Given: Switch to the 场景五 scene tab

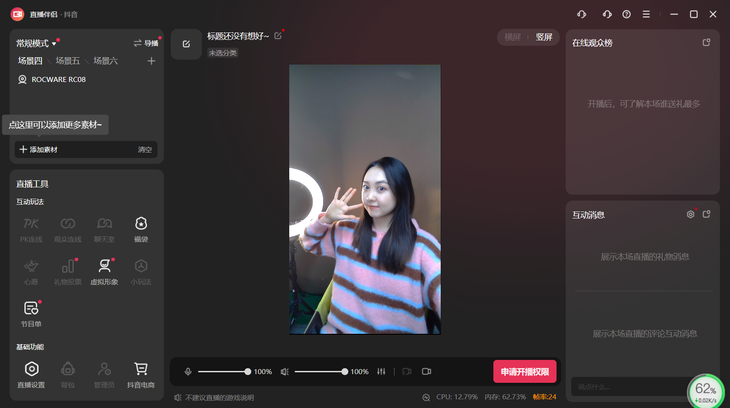Looking at the screenshot, I should (68, 61).
